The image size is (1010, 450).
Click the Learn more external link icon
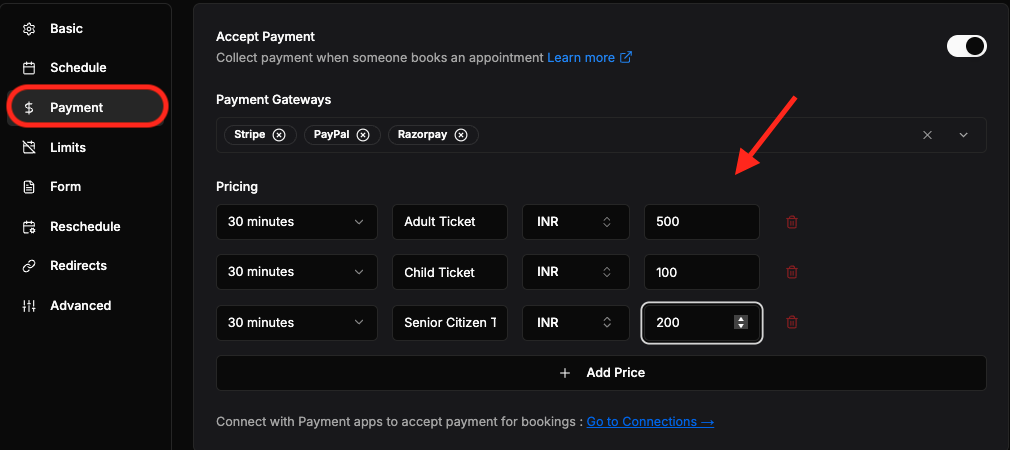click(625, 57)
